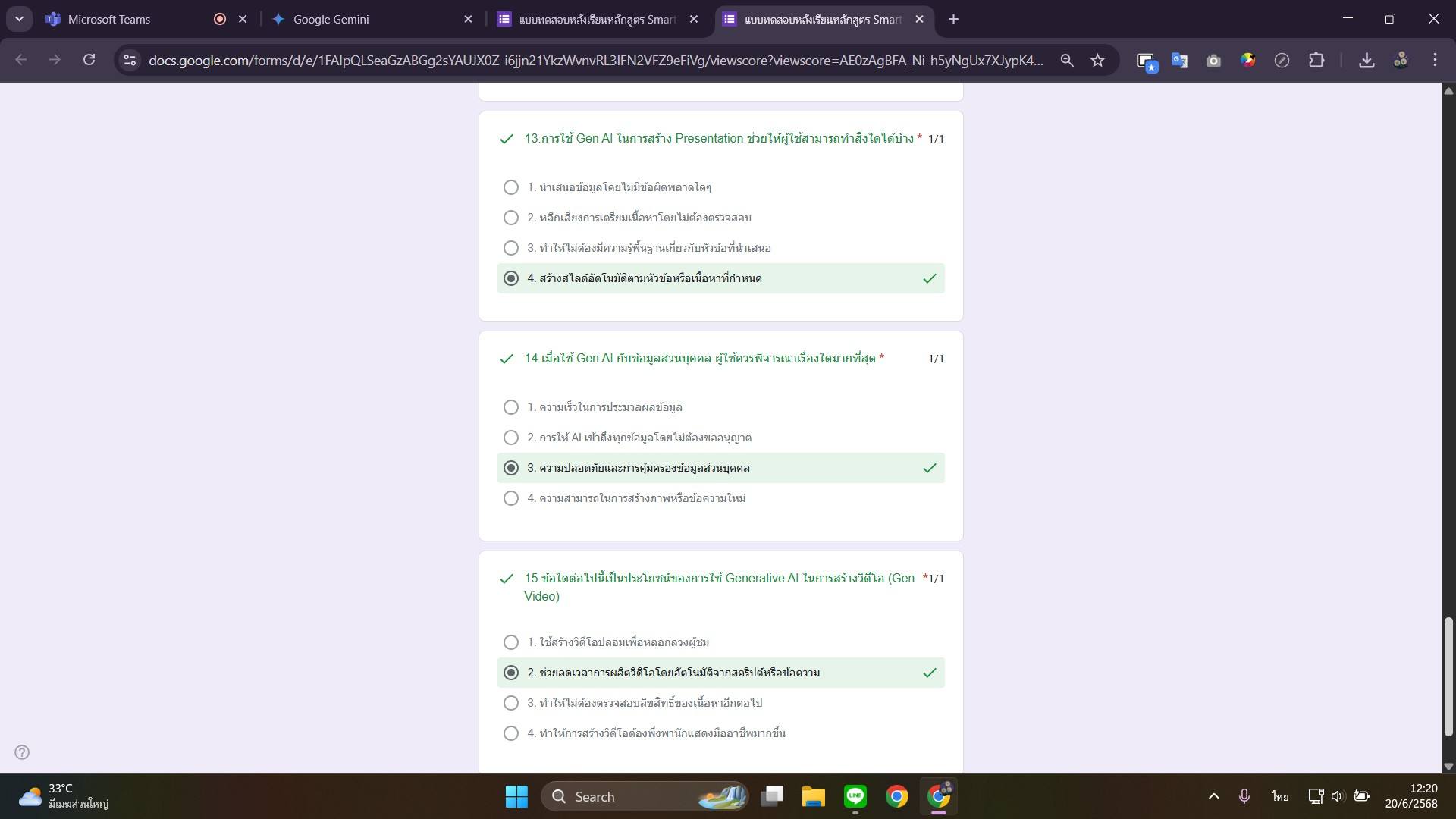
Task: Open the Chrome downloads icon
Action: [1367, 61]
